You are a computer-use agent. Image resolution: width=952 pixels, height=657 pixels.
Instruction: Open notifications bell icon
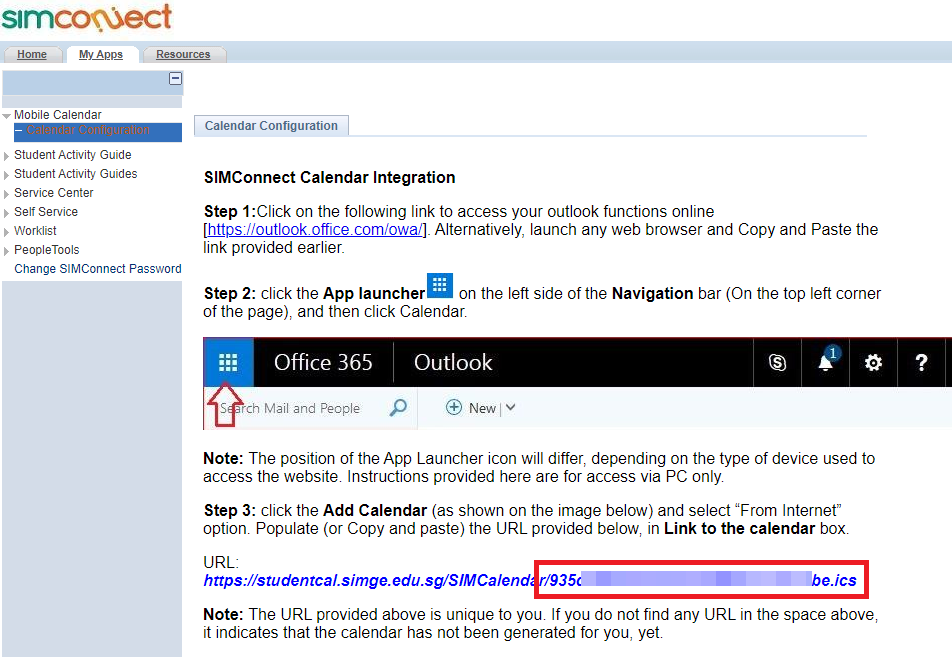tap(826, 363)
